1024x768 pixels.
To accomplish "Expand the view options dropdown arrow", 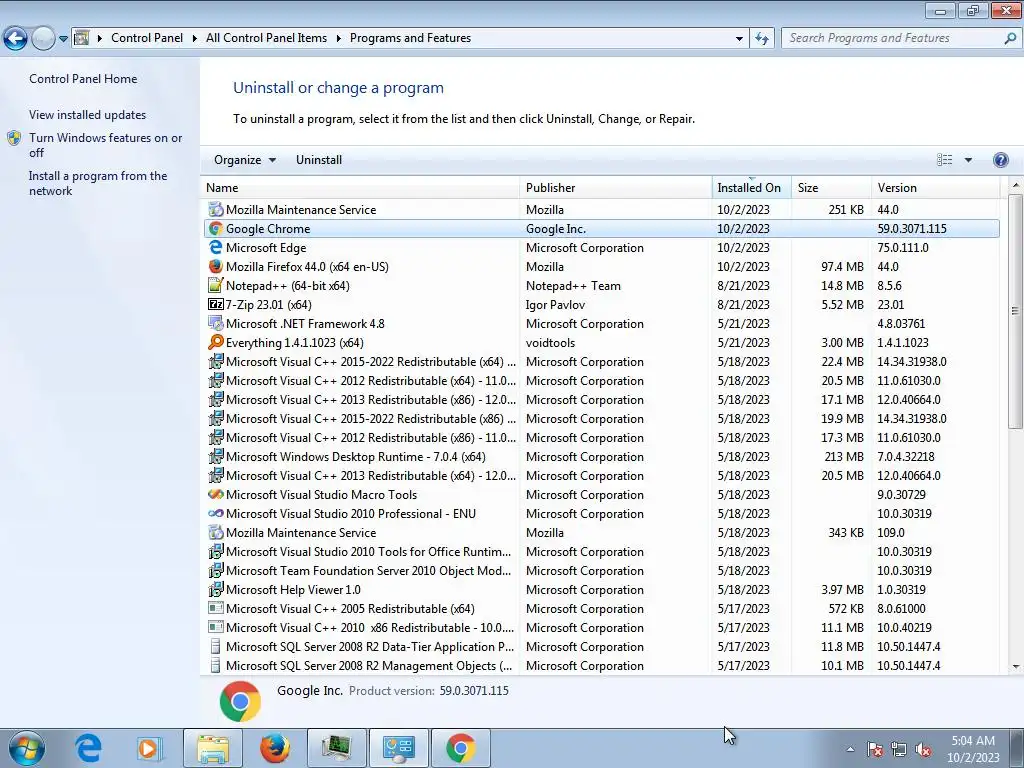I will [x=968, y=160].
